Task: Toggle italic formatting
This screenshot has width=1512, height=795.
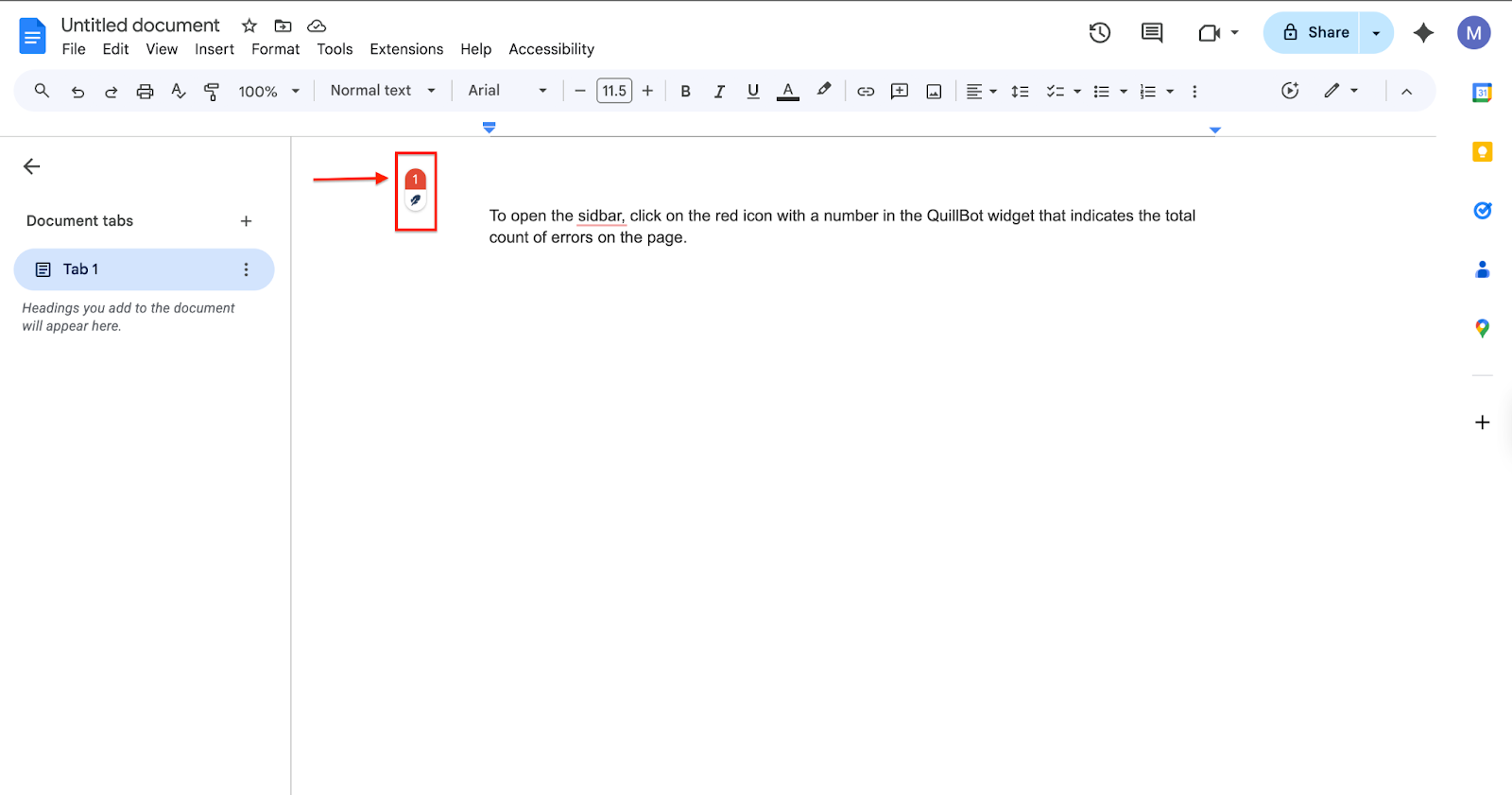Action: 719,92
